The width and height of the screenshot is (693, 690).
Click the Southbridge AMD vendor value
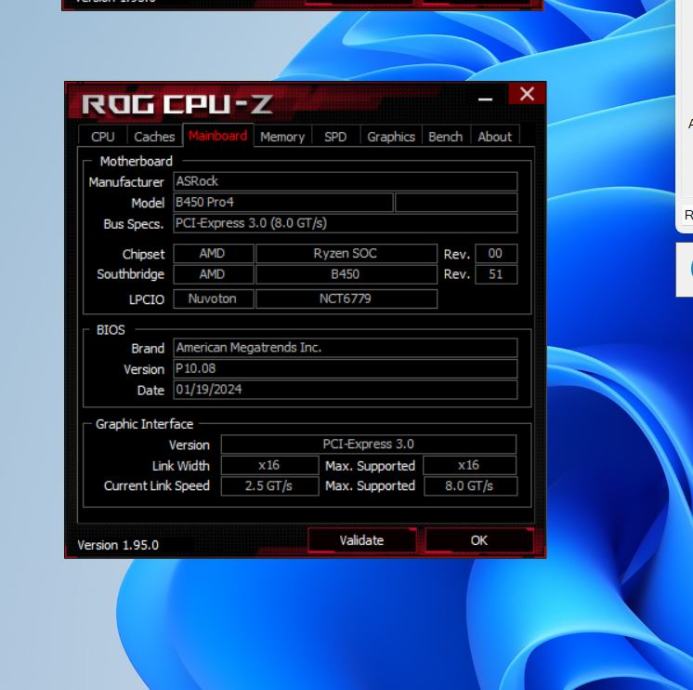(213, 274)
